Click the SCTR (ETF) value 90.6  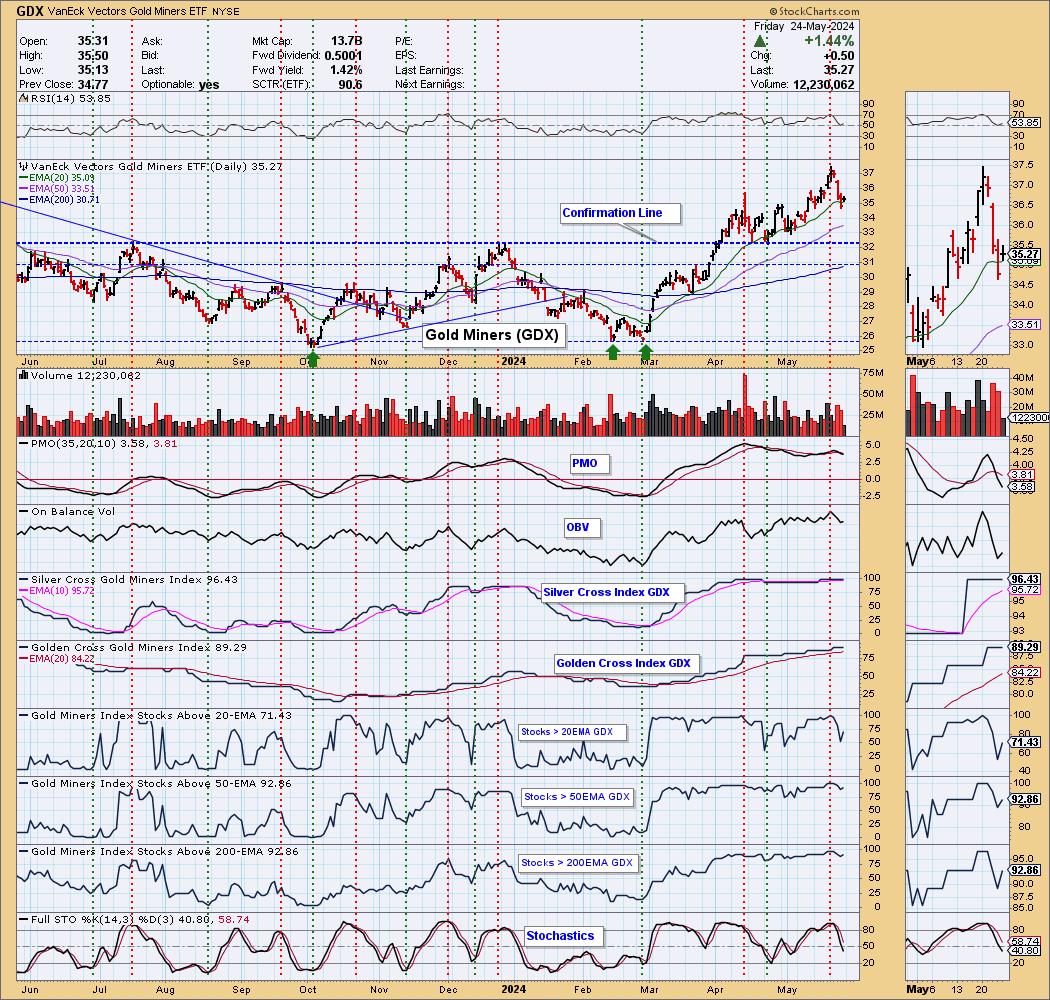(x=350, y=84)
